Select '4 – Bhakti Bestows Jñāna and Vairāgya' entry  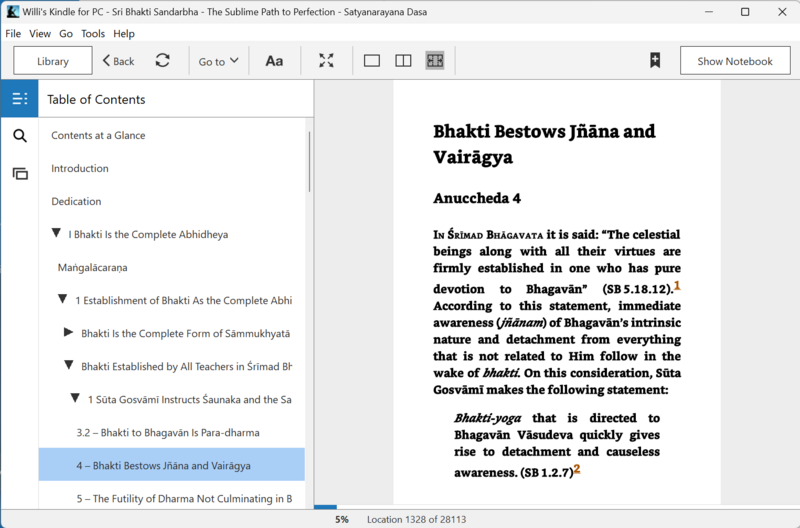point(171,465)
